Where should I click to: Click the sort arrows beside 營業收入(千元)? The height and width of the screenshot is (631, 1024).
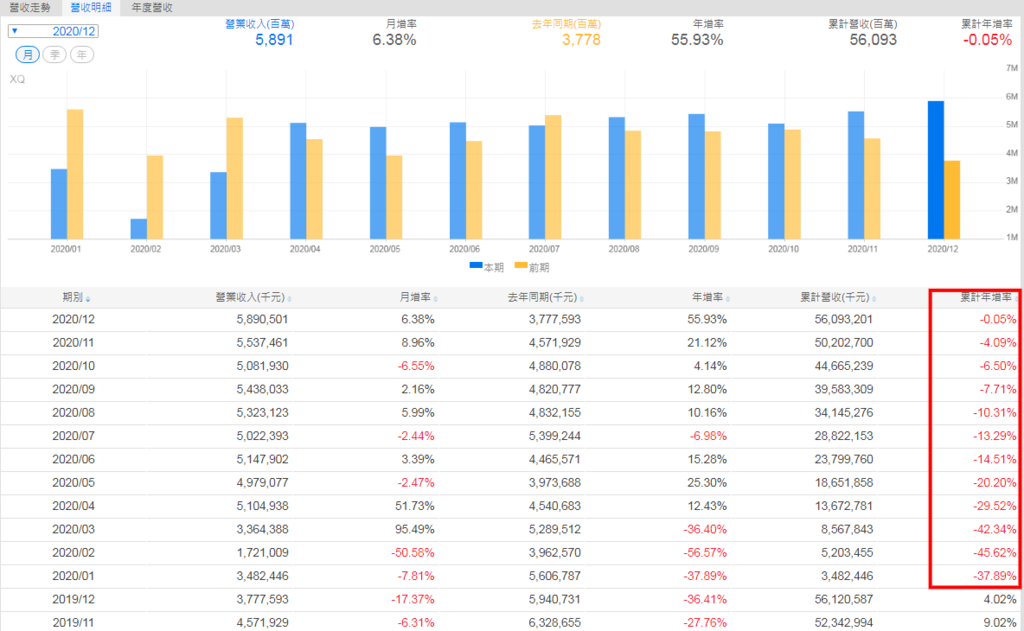click(x=289, y=299)
